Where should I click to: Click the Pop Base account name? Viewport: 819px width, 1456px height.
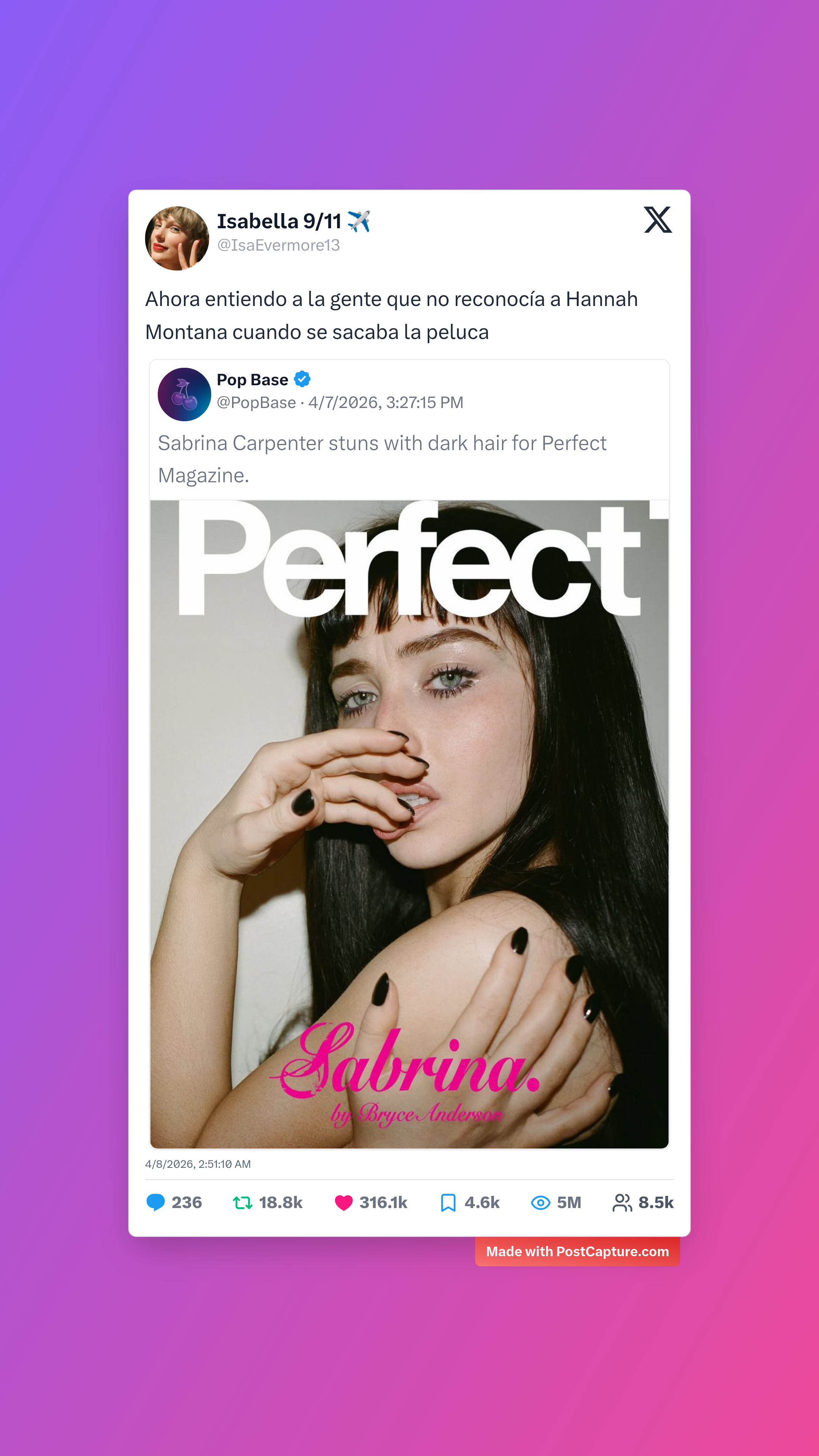(x=253, y=380)
